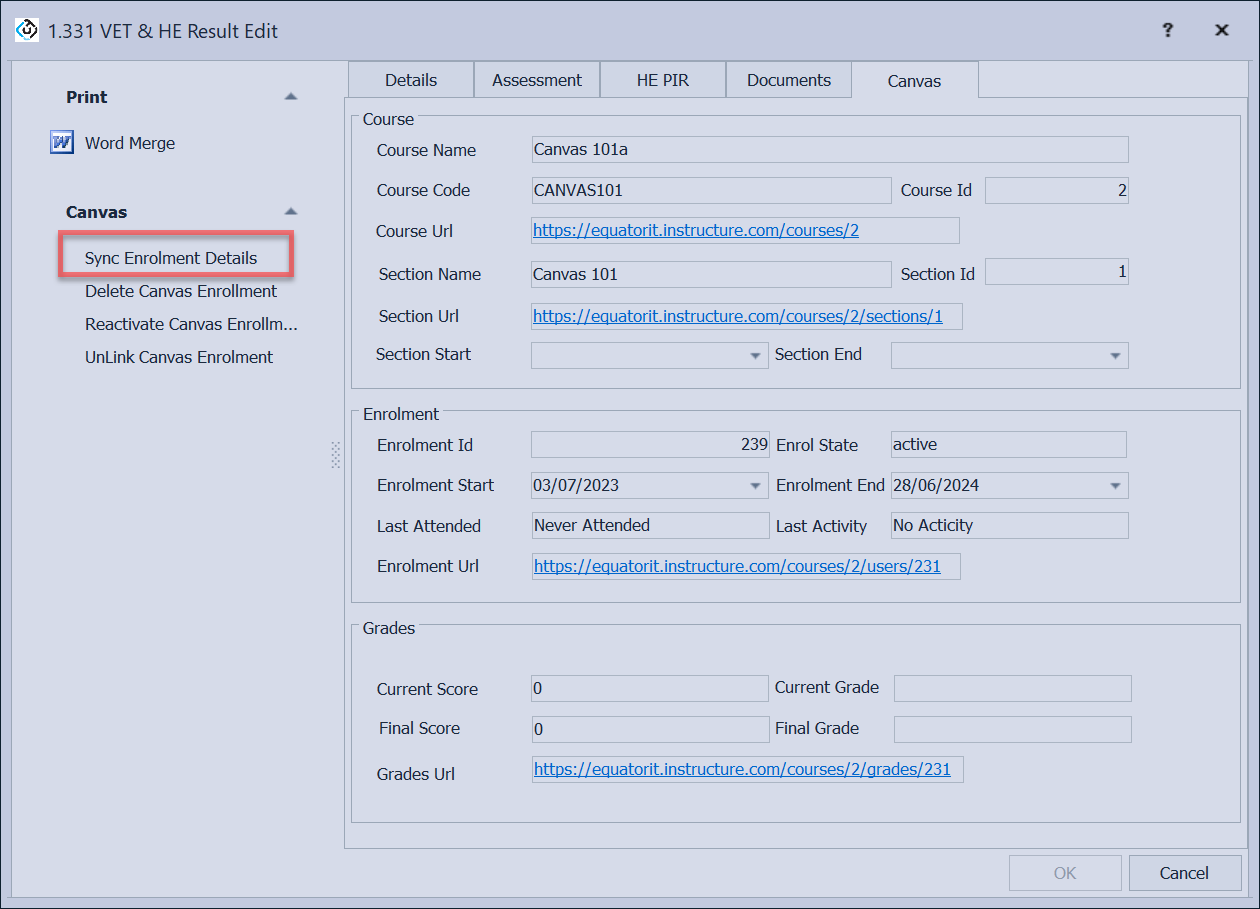The image size is (1260, 909).
Task: Click the application logo in title bar
Action: (27, 30)
